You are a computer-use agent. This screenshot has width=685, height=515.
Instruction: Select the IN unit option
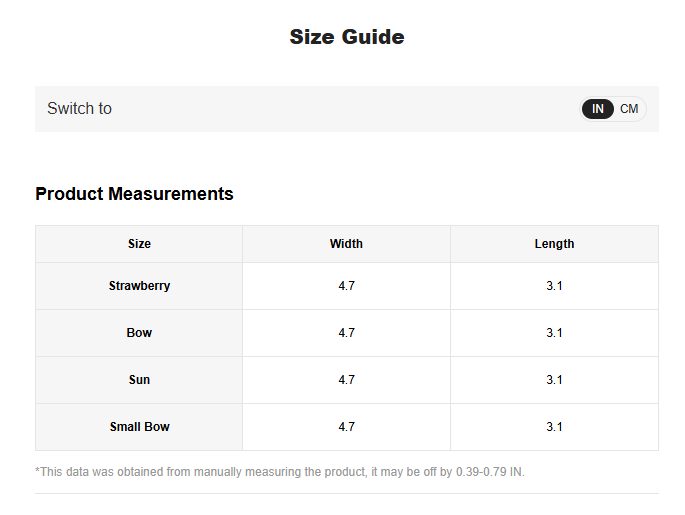click(x=598, y=109)
